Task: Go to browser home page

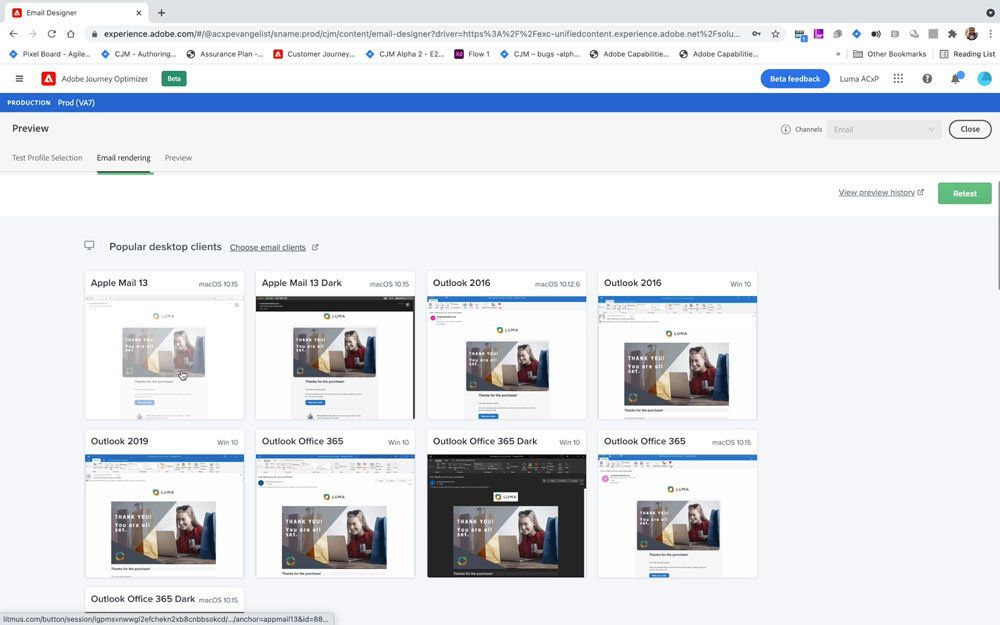Action: coord(71,34)
